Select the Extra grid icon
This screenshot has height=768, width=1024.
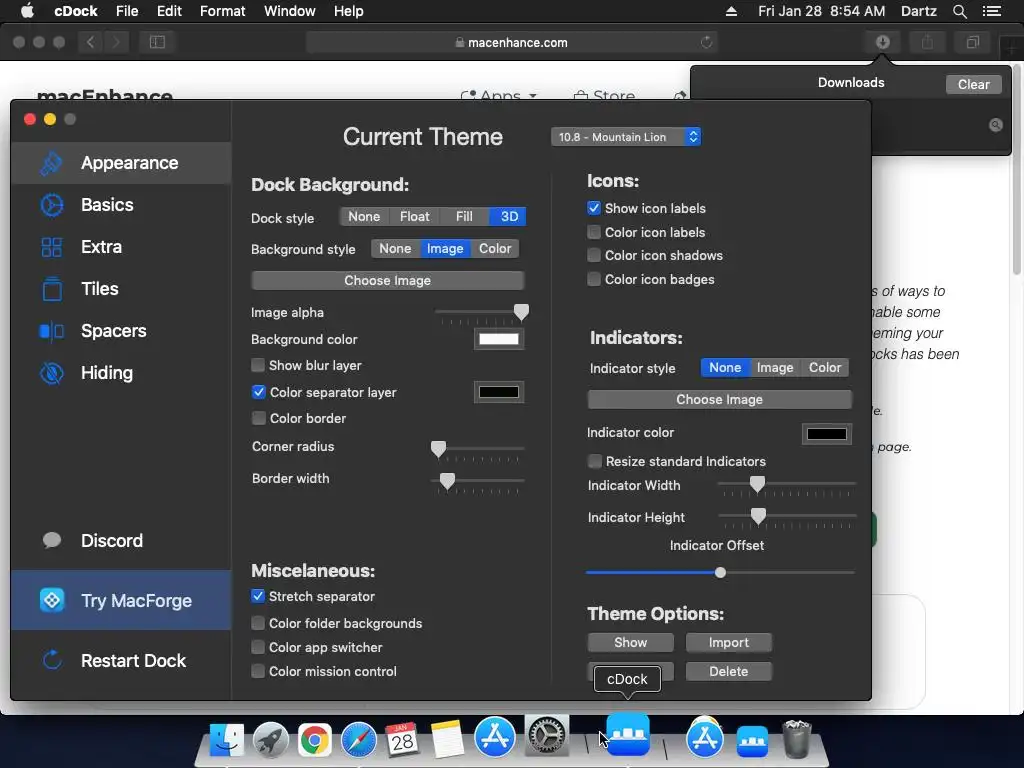tap(52, 247)
